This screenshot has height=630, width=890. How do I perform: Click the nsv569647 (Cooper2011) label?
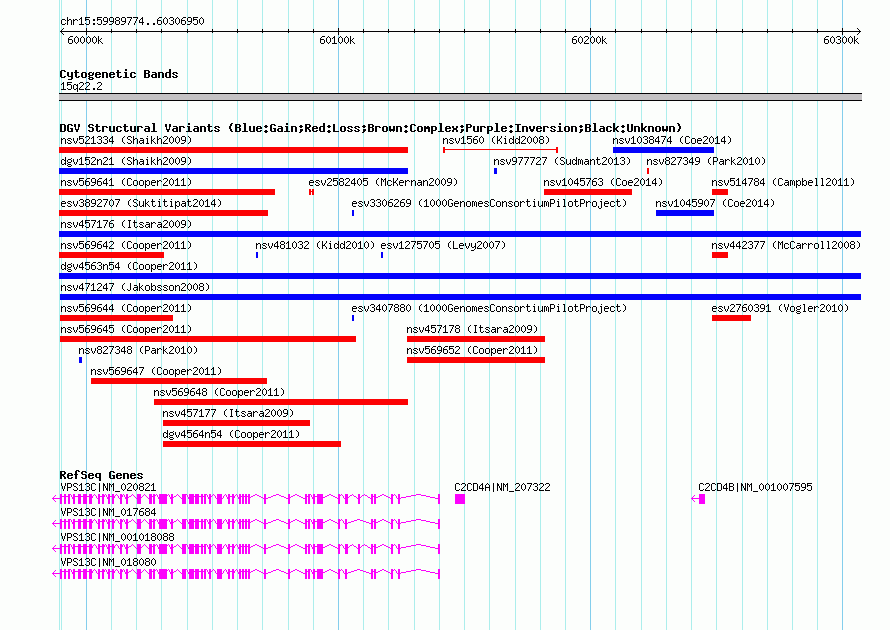click(x=156, y=371)
